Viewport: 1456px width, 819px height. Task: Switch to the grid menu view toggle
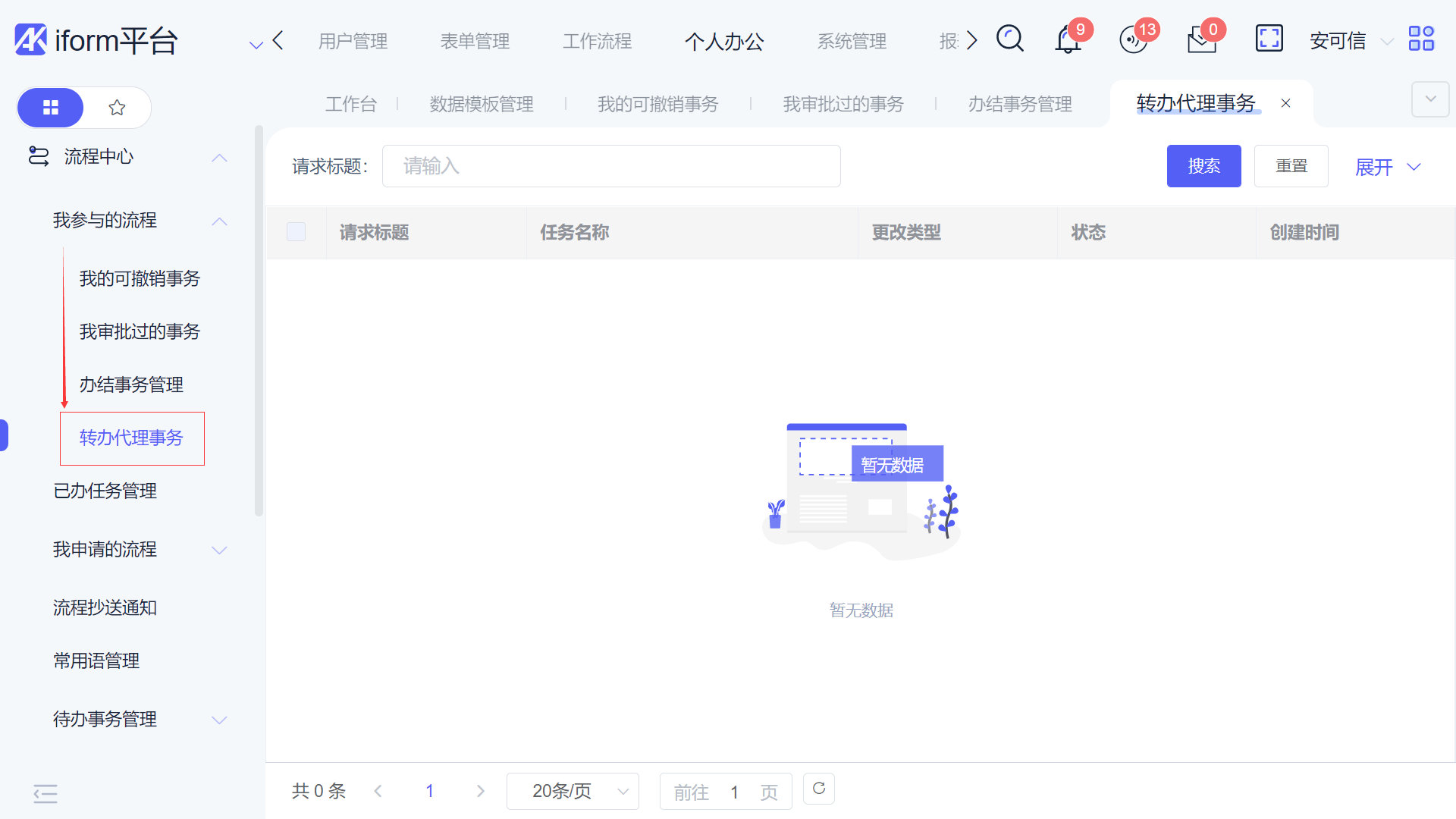tap(51, 108)
